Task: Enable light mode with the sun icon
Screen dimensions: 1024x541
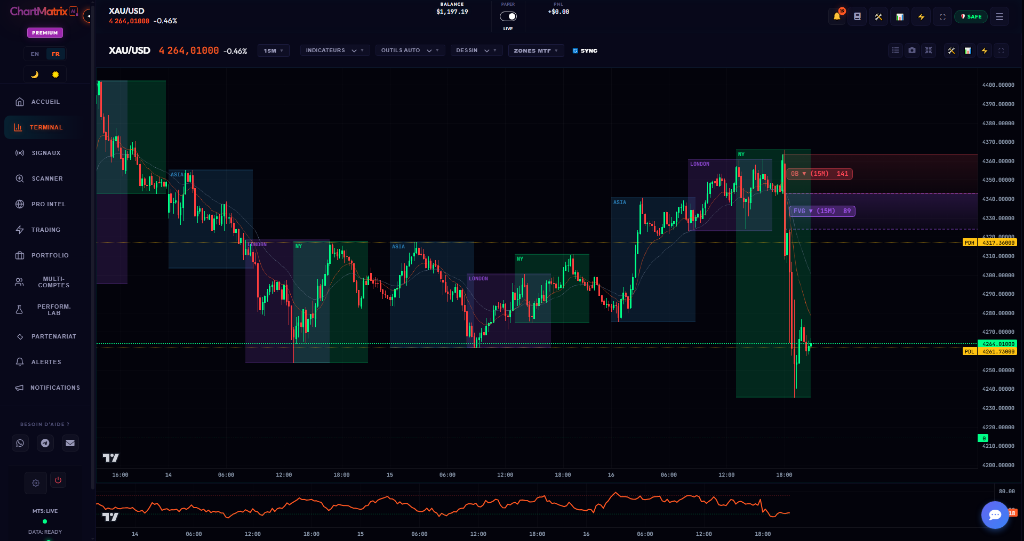Action: pos(56,74)
